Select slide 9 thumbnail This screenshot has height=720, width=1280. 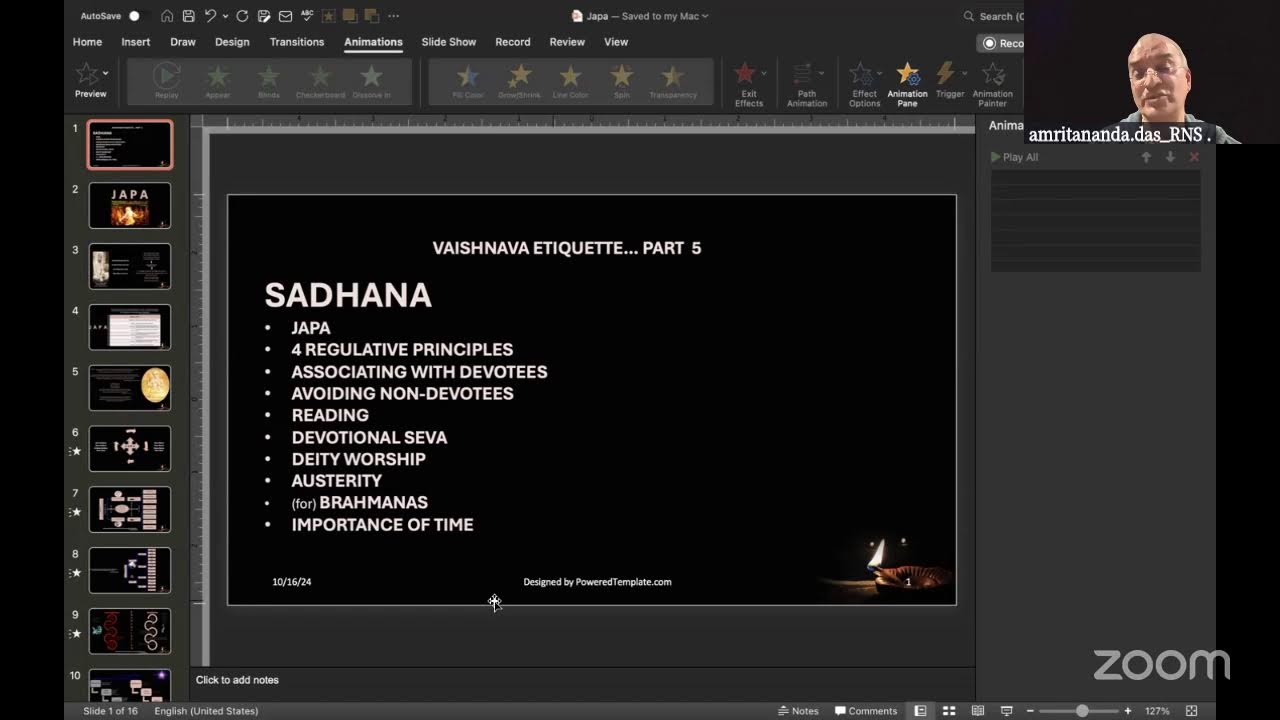coord(130,631)
